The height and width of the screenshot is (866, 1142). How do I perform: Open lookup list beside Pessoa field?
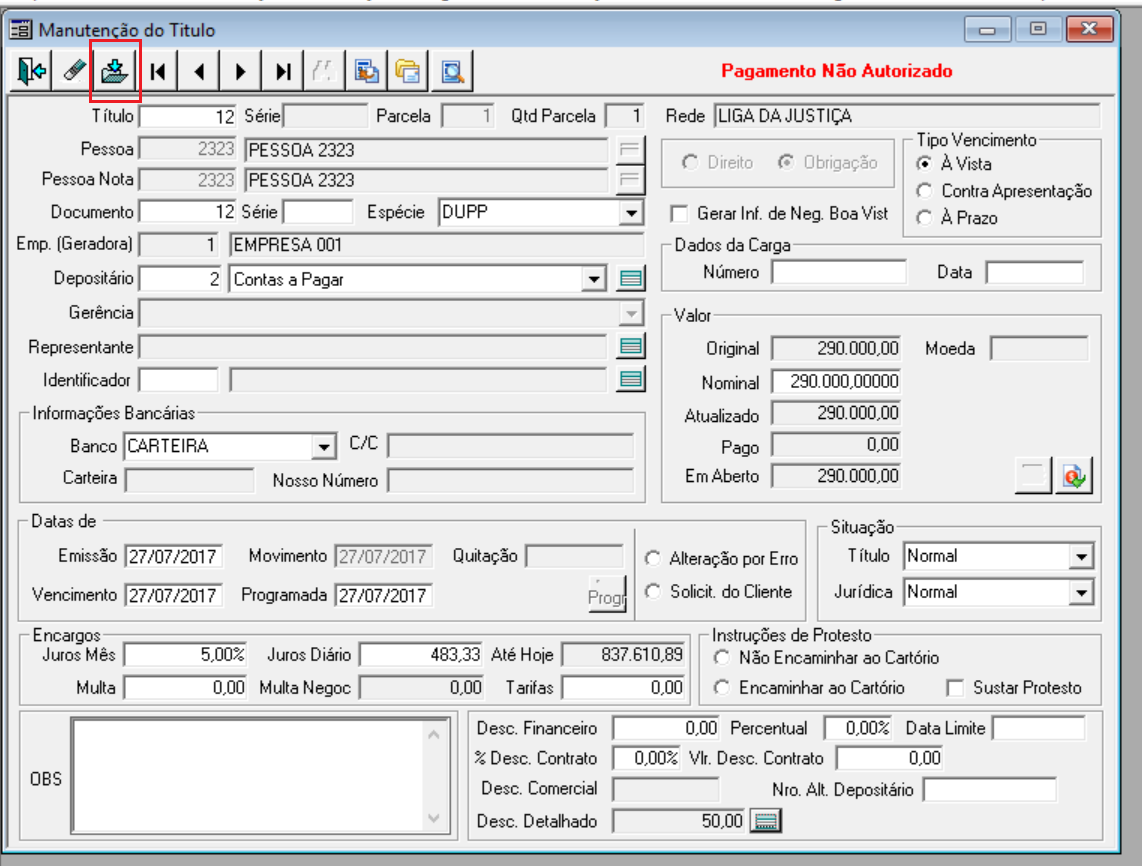point(630,150)
